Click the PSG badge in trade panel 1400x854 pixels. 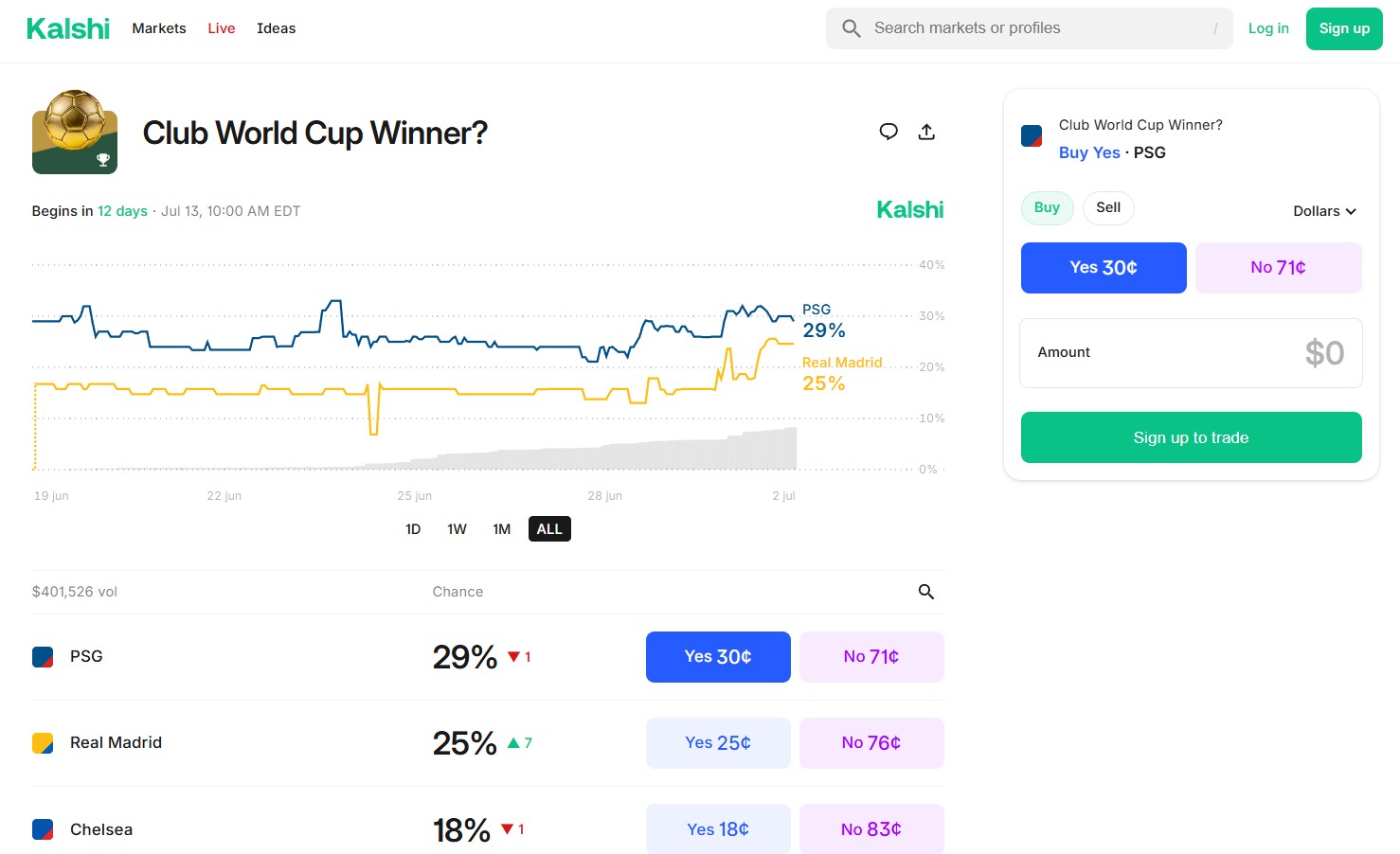pyautogui.click(x=1032, y=136)
